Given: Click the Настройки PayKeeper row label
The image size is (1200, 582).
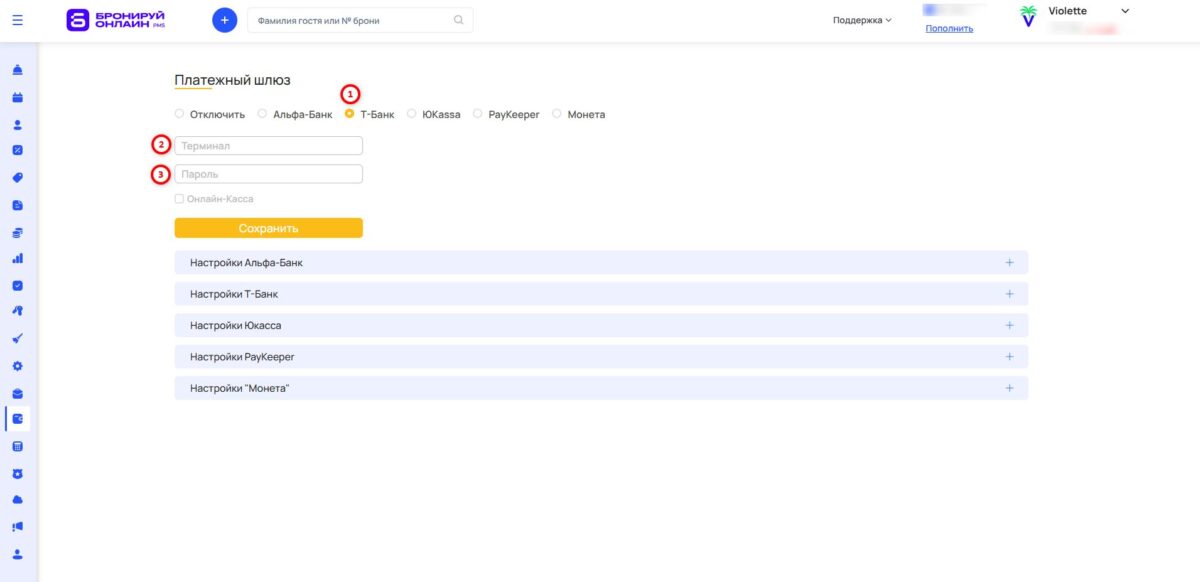Looking at the screenshot, I should (x=242, y=357).
